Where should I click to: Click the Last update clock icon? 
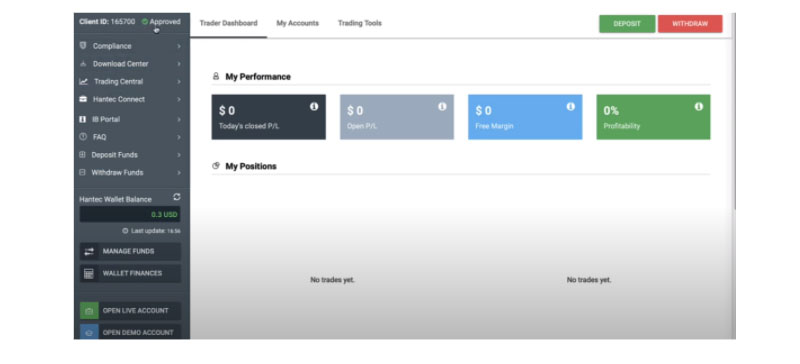click(125, 231)
